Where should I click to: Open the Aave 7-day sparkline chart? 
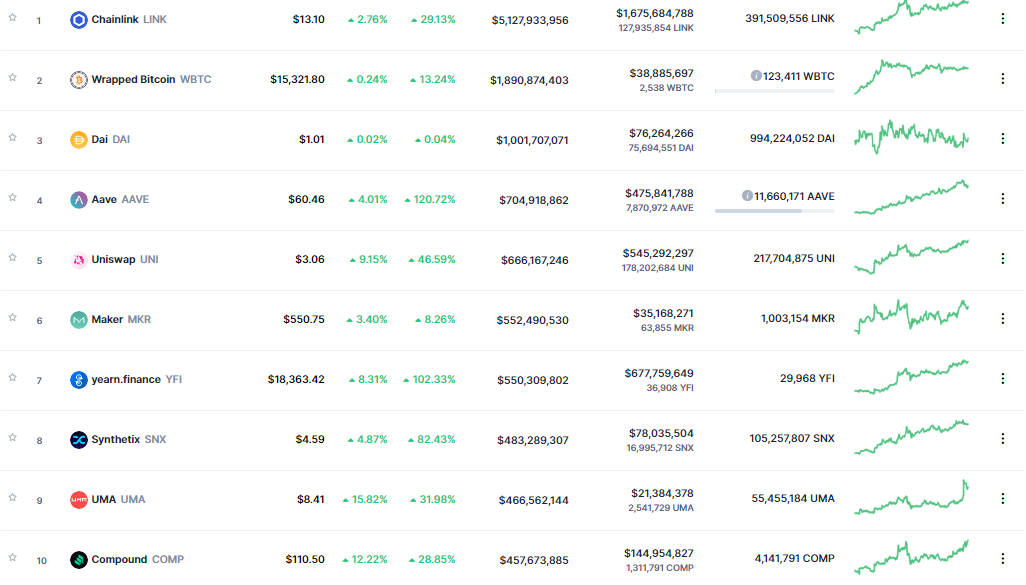pyautogui.click(x=911, y=197)
